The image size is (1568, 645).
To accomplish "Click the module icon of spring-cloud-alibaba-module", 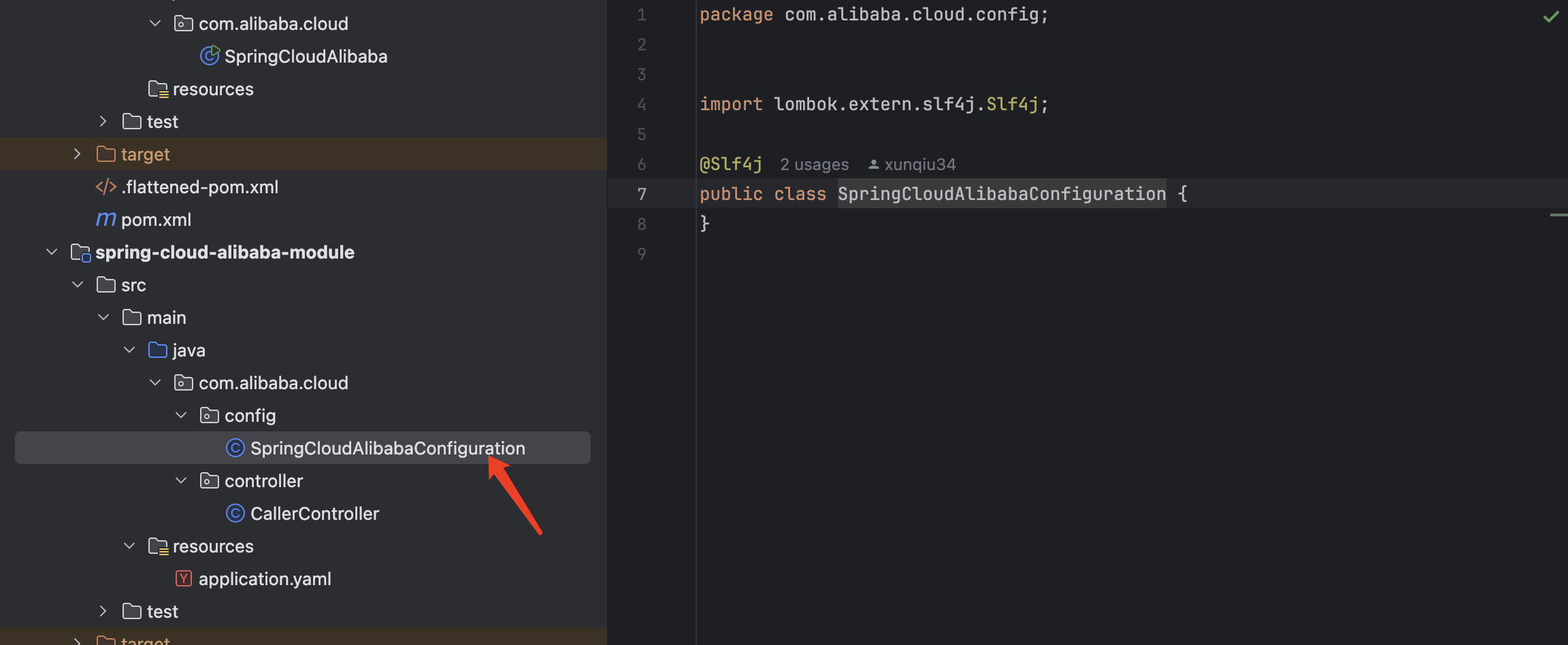I will pyautogui.click(x=80, y=252).
